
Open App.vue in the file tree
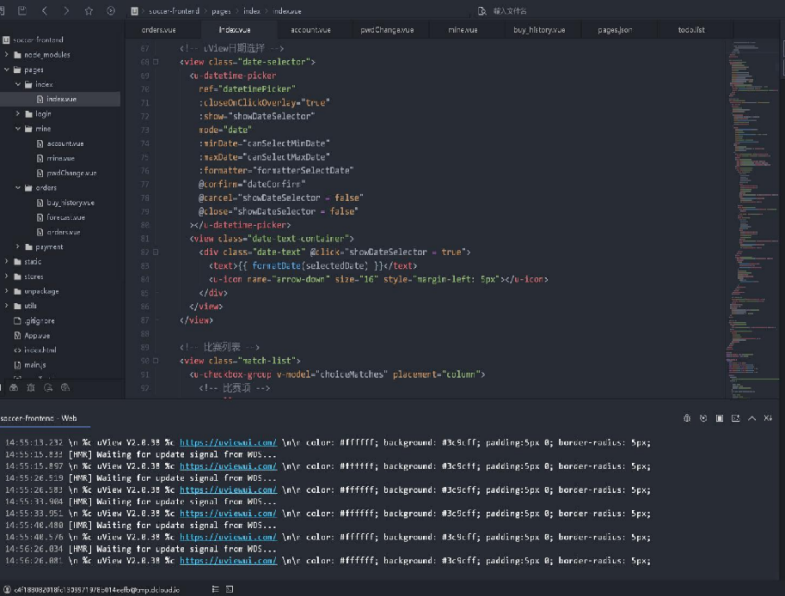(37, 335)
